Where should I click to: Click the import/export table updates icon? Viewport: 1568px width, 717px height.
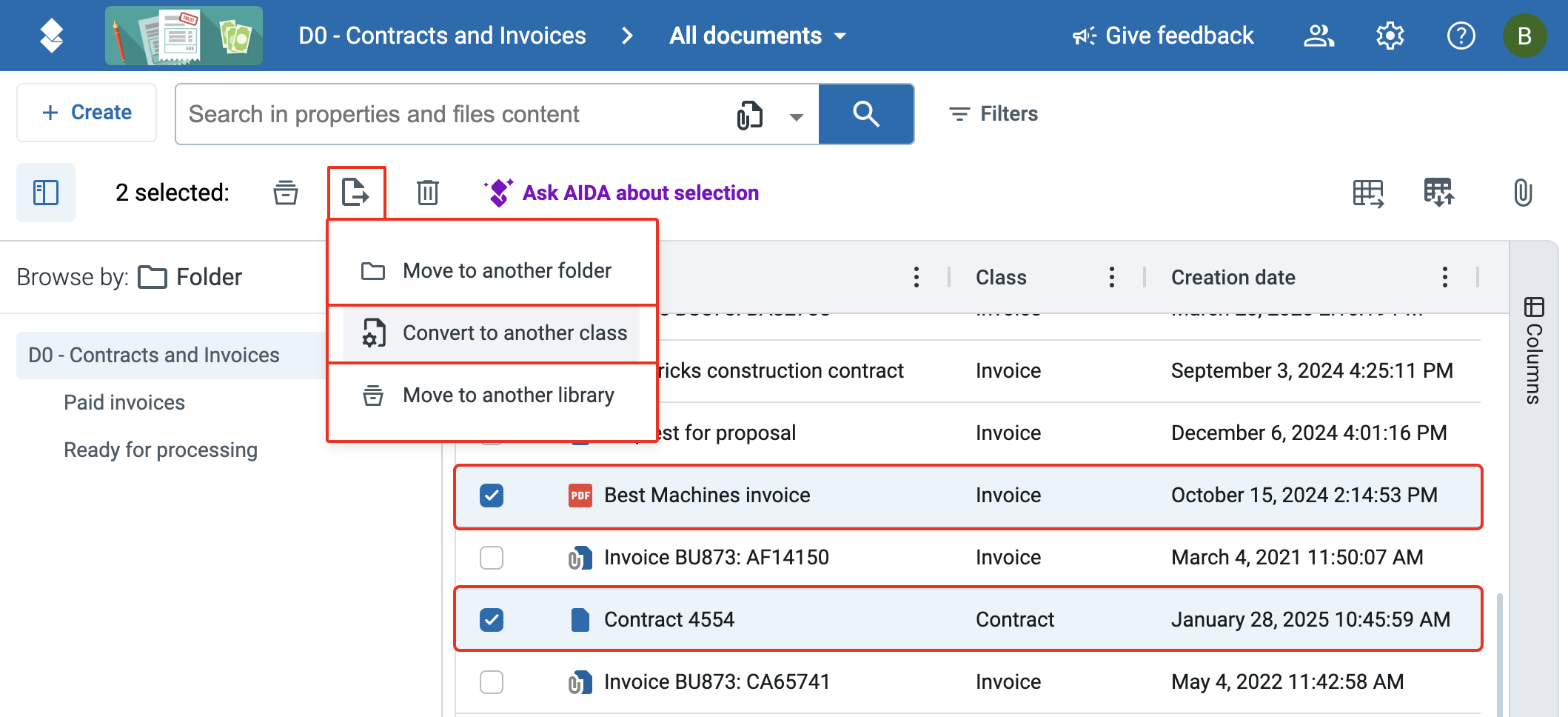1439,193
